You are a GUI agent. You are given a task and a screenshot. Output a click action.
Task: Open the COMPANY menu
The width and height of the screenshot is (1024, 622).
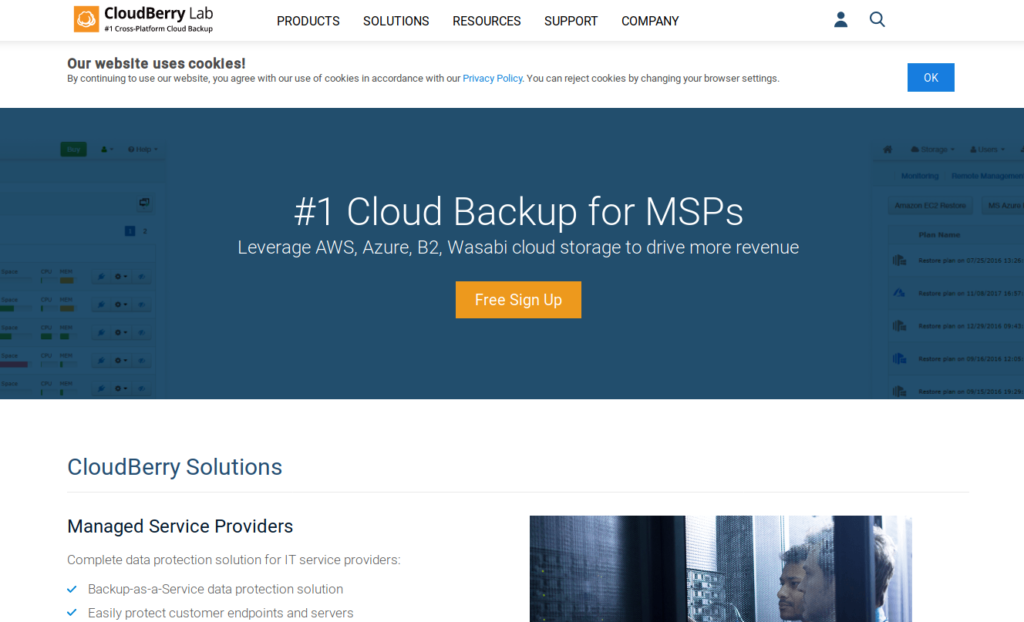(x=650, y=21)
